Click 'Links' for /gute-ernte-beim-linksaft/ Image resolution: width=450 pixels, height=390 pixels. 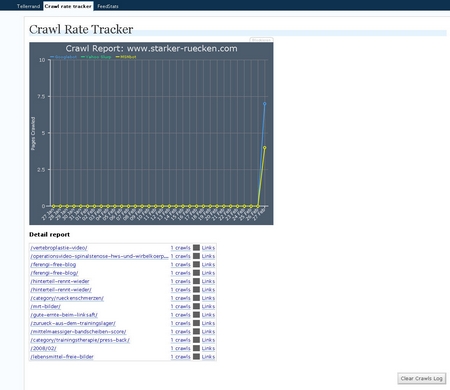(208, 315)
